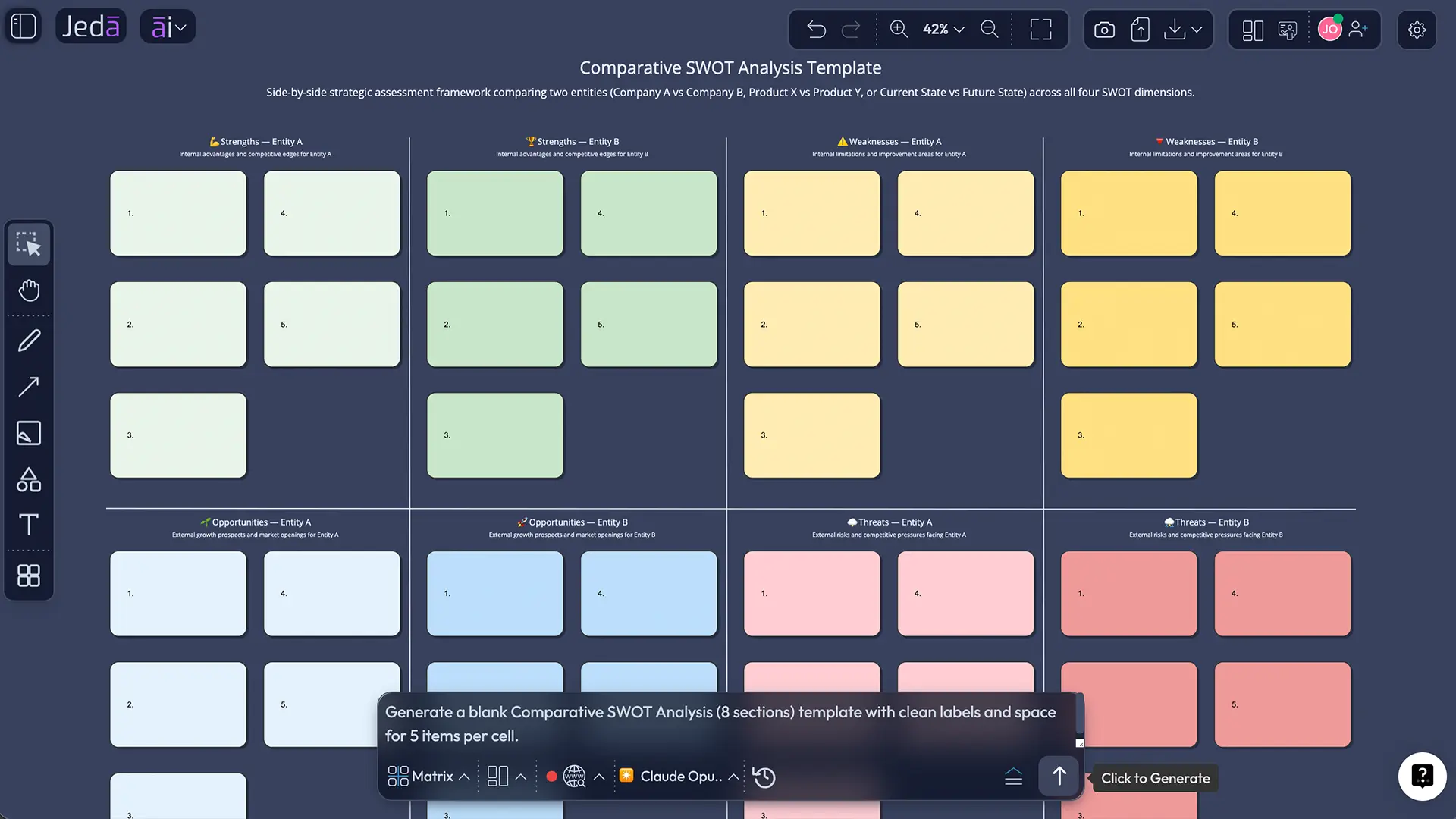Screen dimensions: 1456x819
Task: Open the Jeda home logo
Action: click(91, 27)
